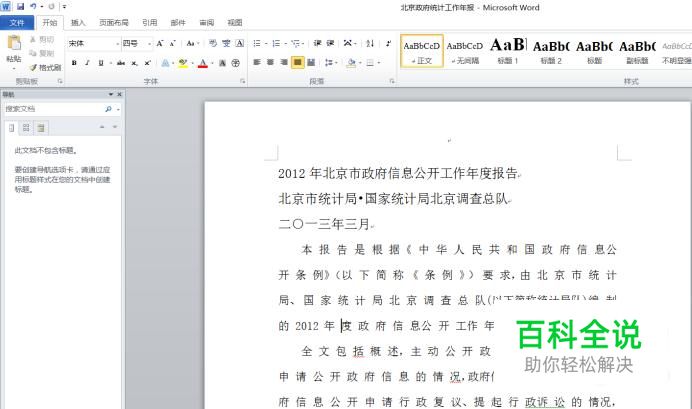Viewport: 692px width, 409px height.
Task: Apply strikethrough formatting
Action: tap(121, 63)
